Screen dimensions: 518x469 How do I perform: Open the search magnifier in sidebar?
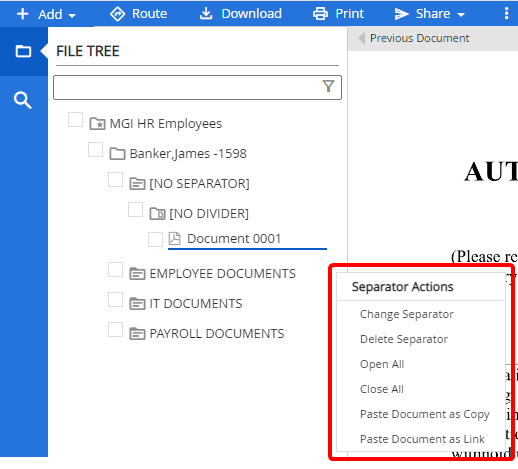pyautogui.click(x=23, y=100)
